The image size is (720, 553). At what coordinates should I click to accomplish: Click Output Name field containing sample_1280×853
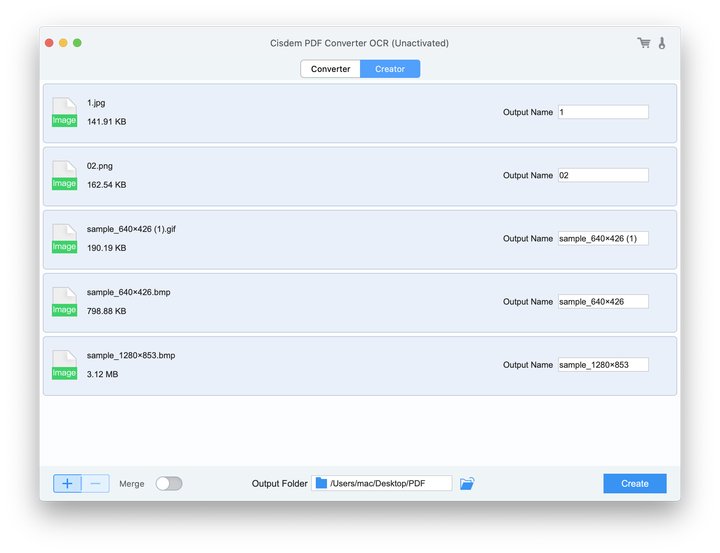[603, 364]
